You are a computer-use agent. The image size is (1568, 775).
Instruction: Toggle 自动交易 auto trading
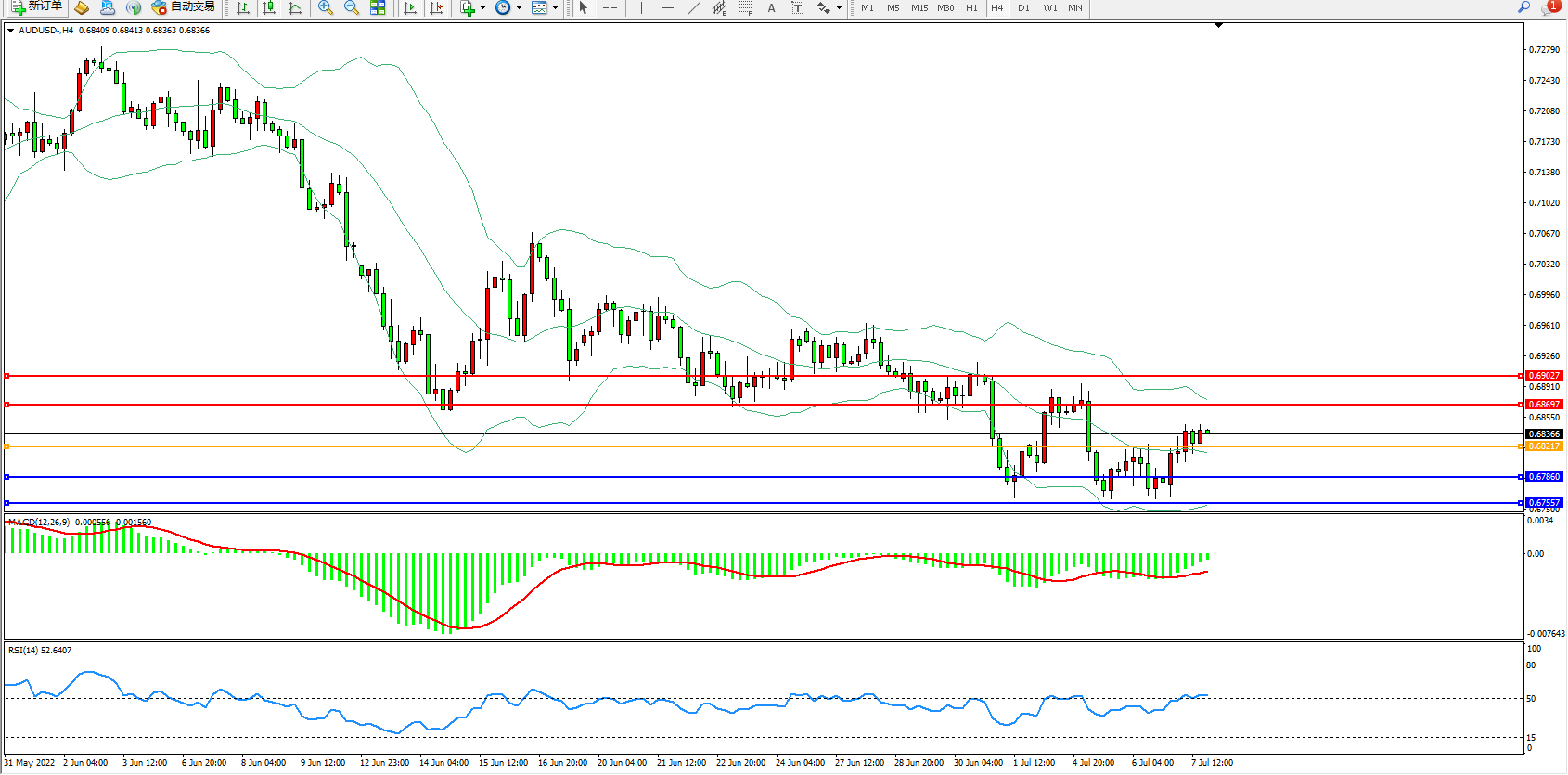click(184, 7)
